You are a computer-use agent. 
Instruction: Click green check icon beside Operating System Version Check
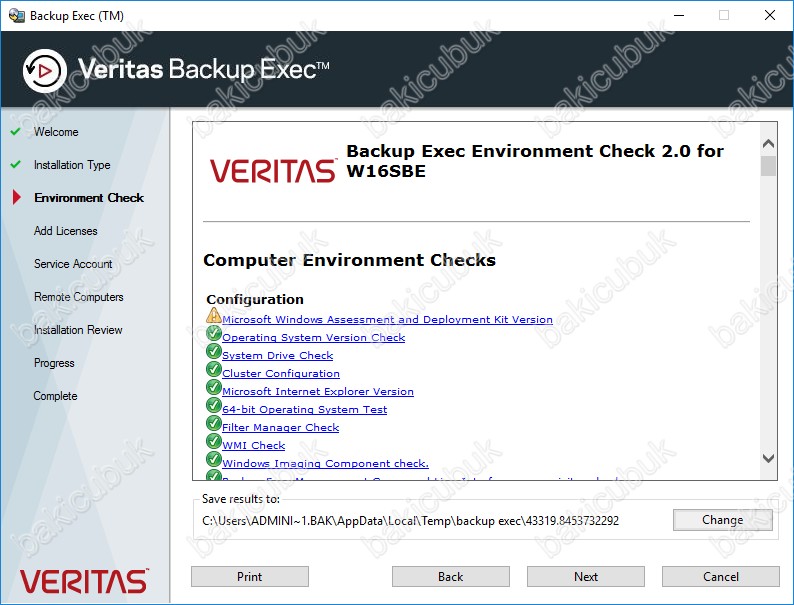[x=214, y=334]
